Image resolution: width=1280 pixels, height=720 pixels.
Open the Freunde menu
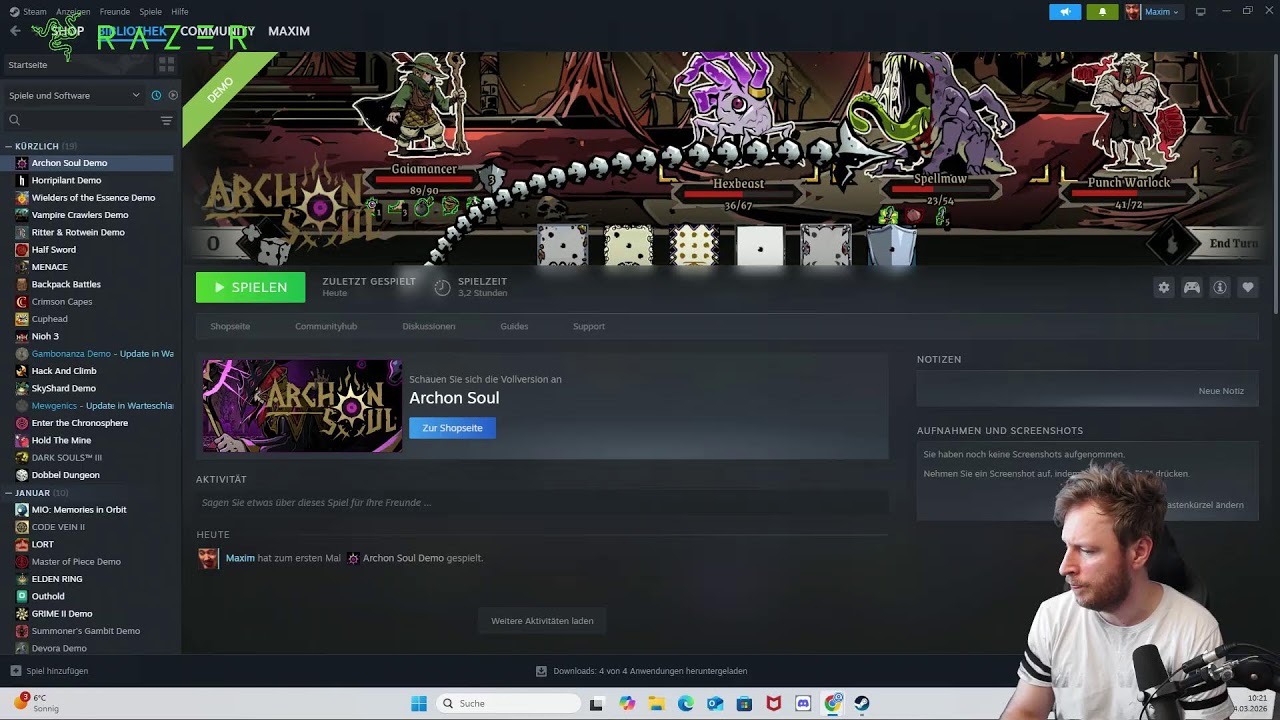click(x=115, y=12)
